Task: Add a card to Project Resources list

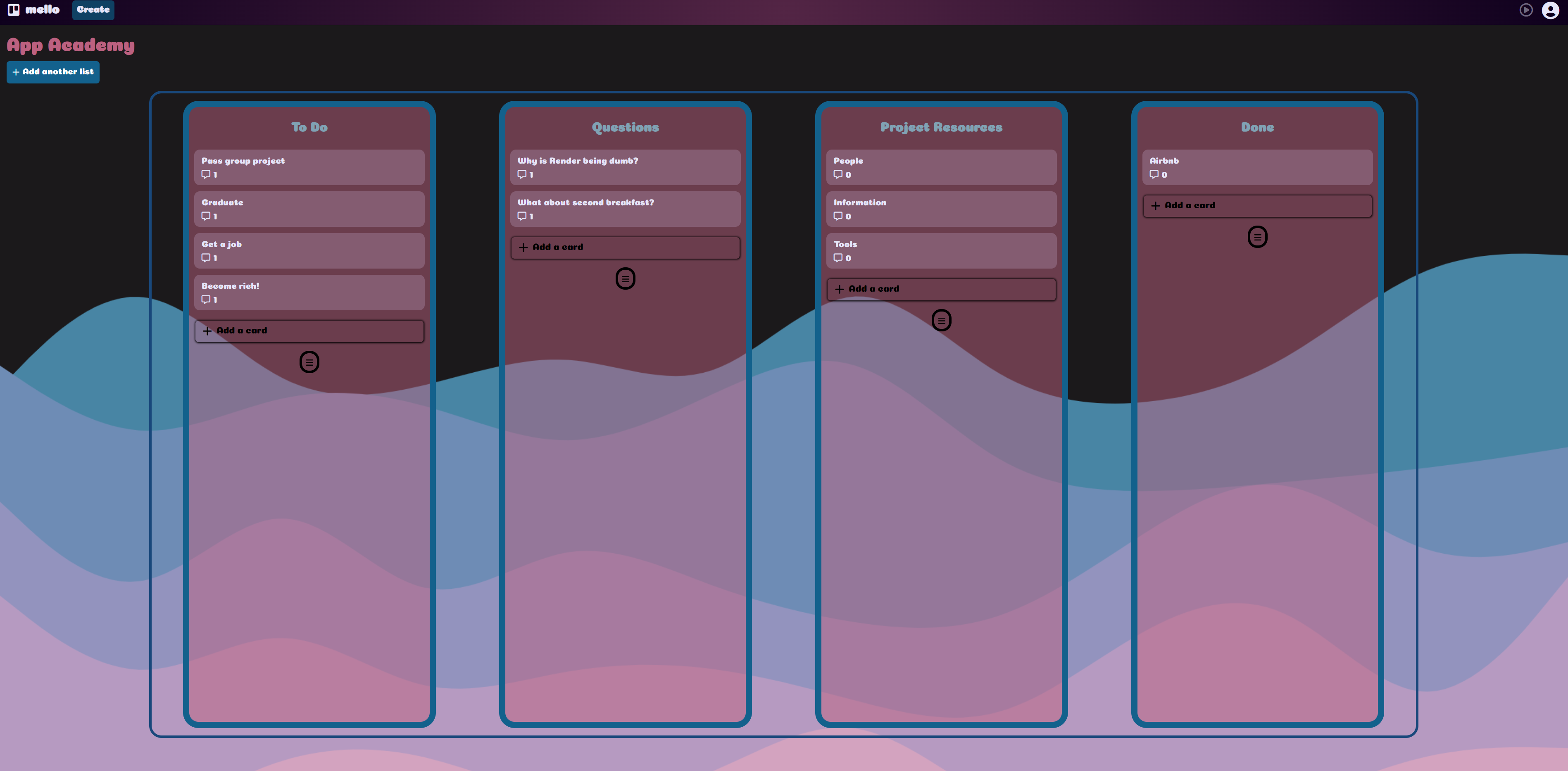Action: click(941, 289)
